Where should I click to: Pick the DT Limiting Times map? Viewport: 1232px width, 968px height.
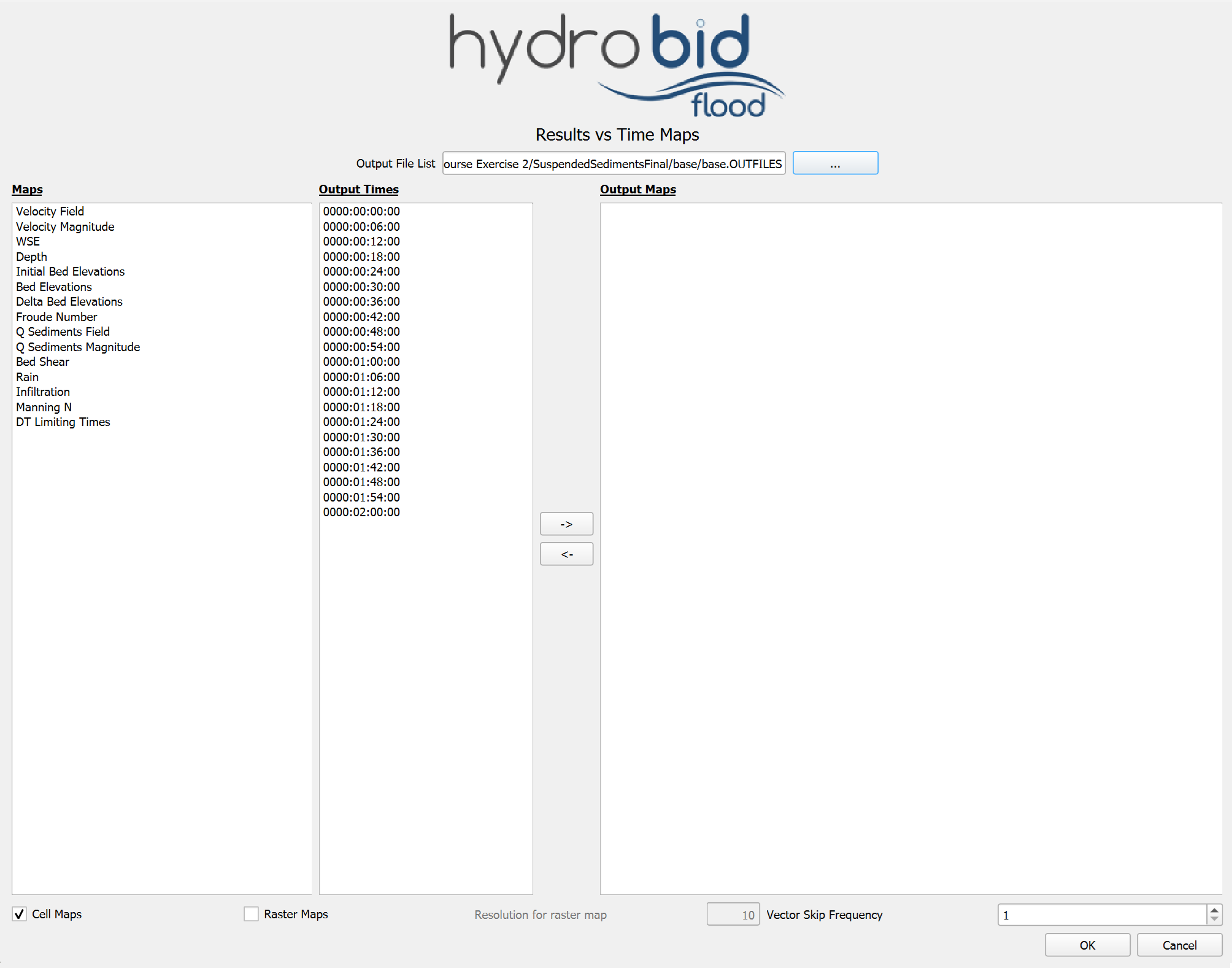click(63, 422)
